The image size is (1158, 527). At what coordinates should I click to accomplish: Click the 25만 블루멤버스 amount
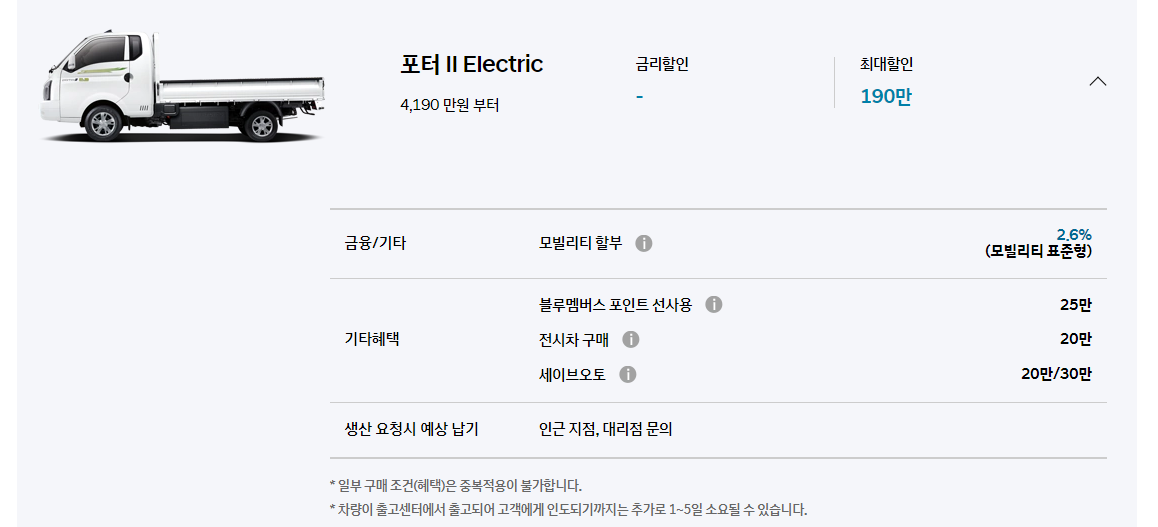tap(1075, 304)
